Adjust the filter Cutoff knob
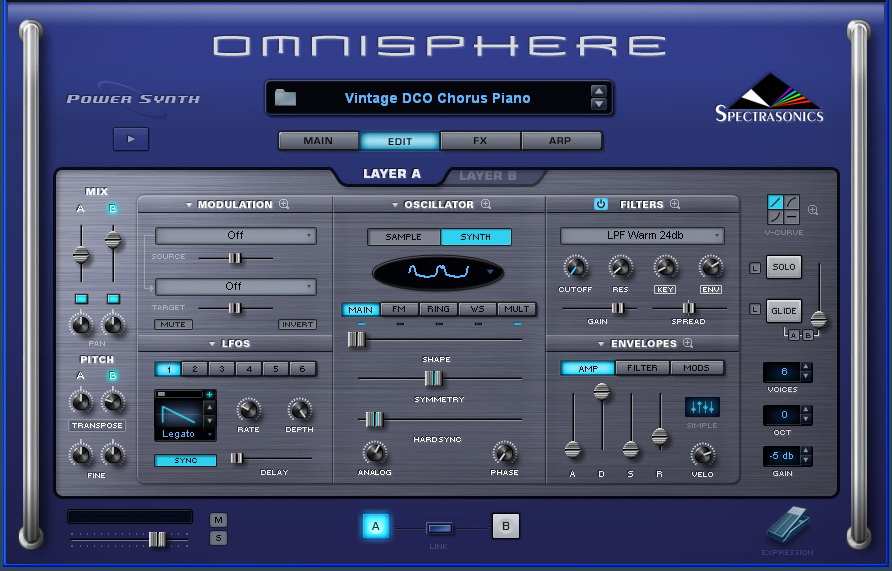 pos(575,267)
